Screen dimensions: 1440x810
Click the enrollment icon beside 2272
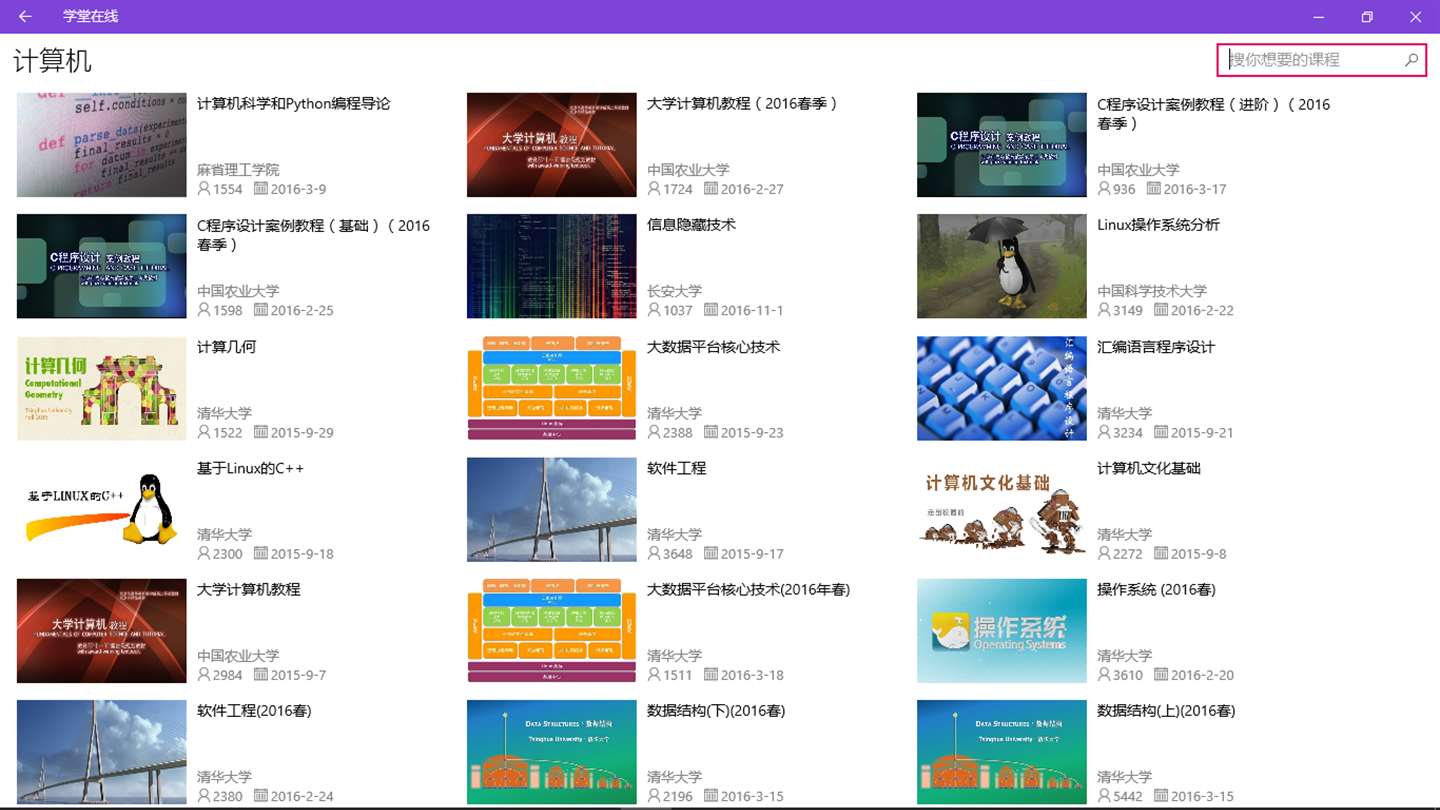click(x=1104, y=553)
